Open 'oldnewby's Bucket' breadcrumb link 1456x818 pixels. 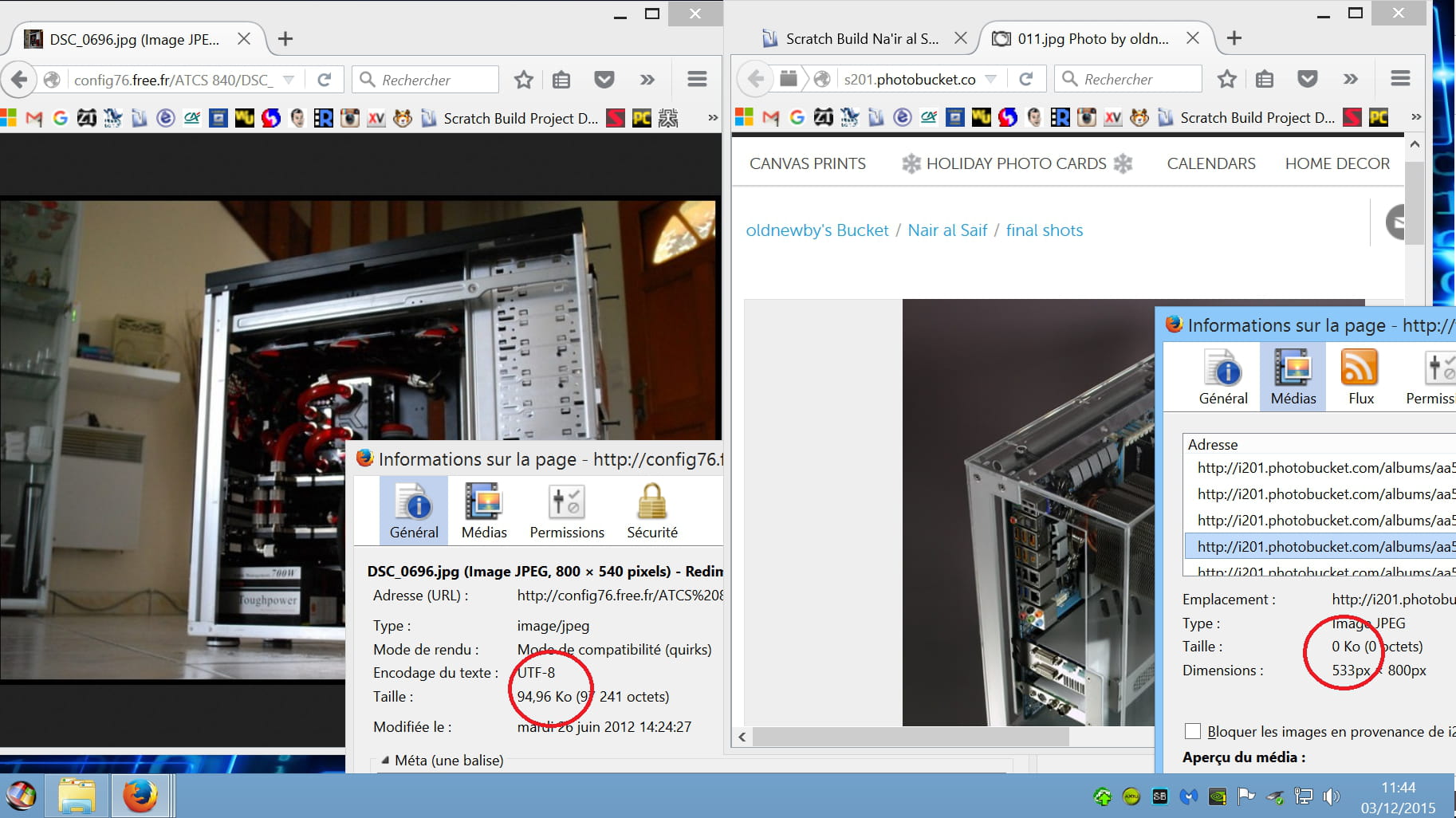(817, 230)
